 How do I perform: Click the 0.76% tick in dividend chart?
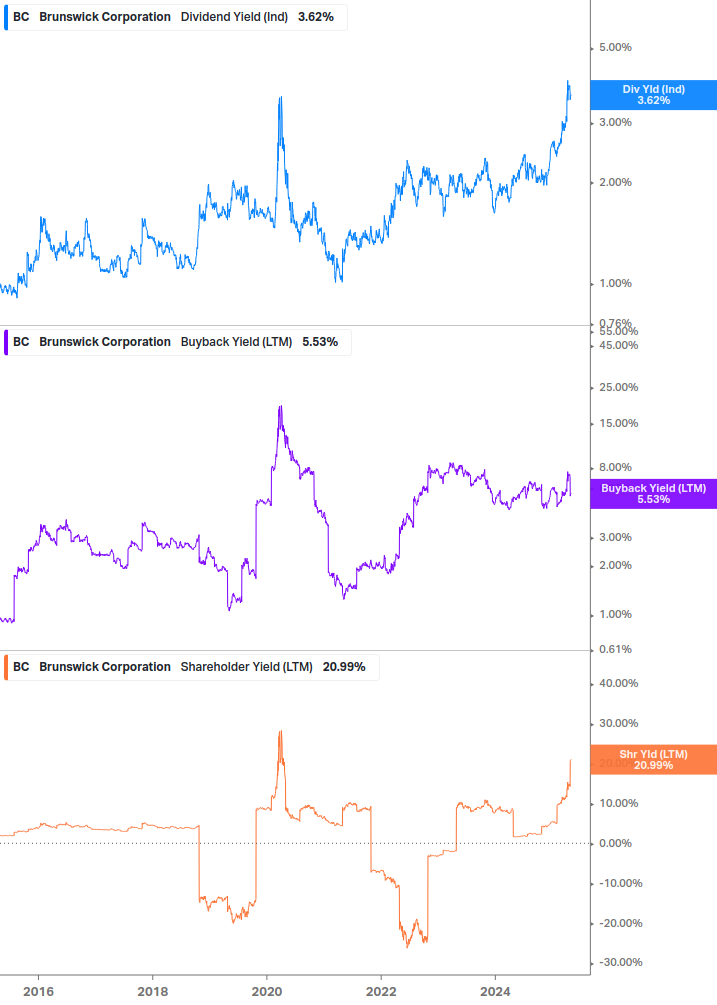[x=615, y=323]
